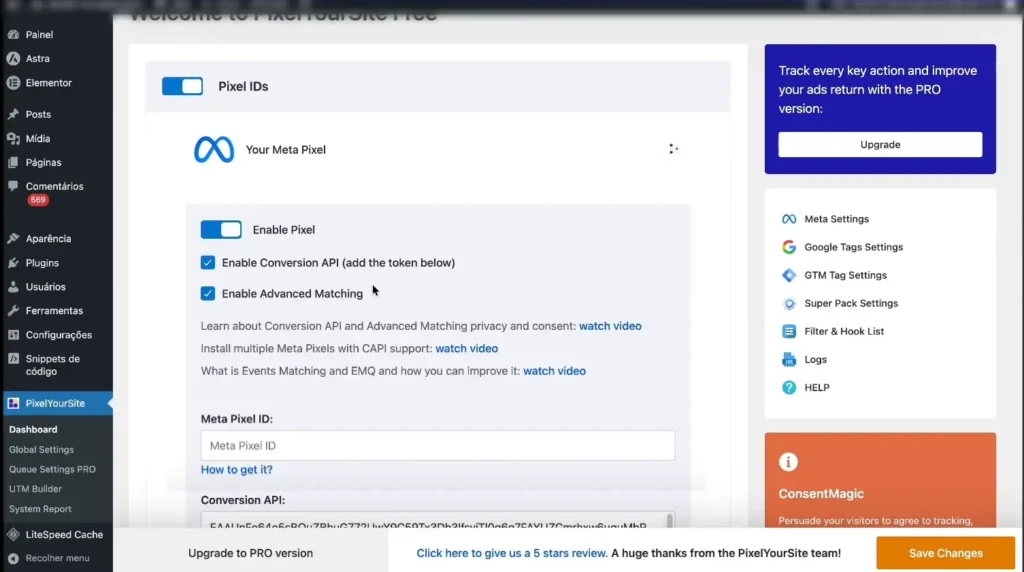Click Upgrade to PRO version text
The image size is (1024, 572).
point(250,553)
